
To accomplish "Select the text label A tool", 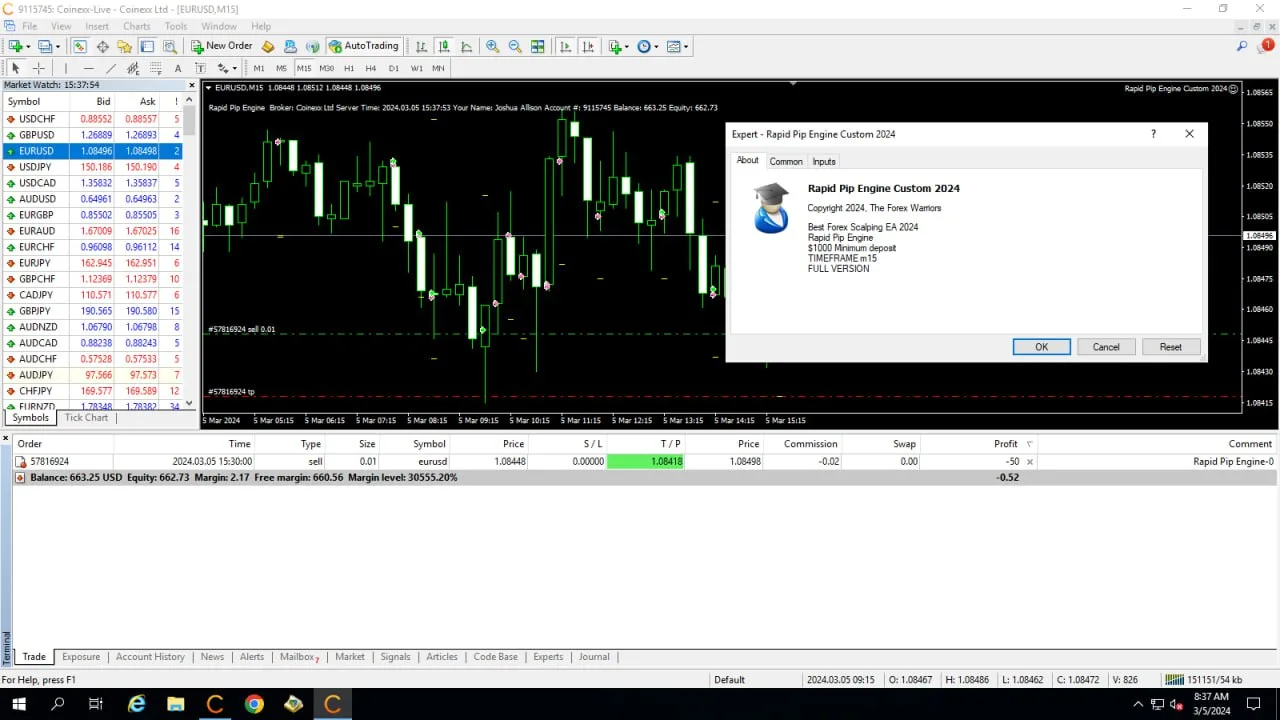I will tap(178, 68).
